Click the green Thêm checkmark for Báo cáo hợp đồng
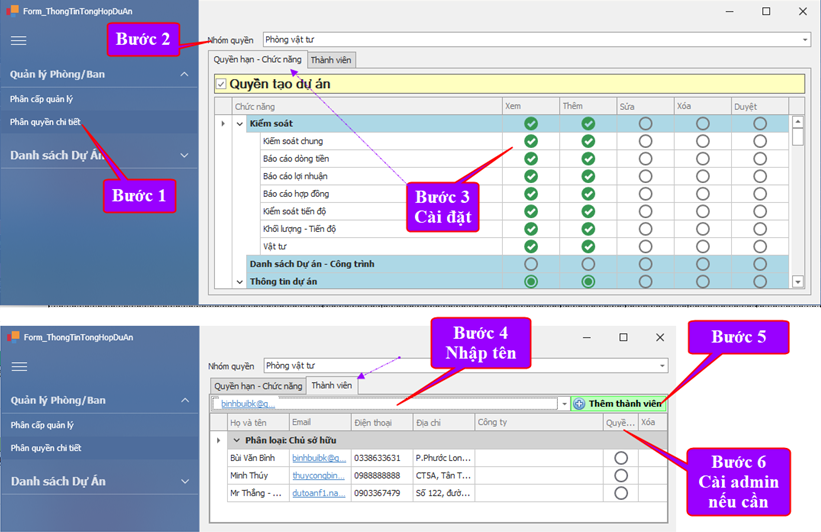Image resolution: width=821 pixels, height=532 pixels. (x=588, y=194)
